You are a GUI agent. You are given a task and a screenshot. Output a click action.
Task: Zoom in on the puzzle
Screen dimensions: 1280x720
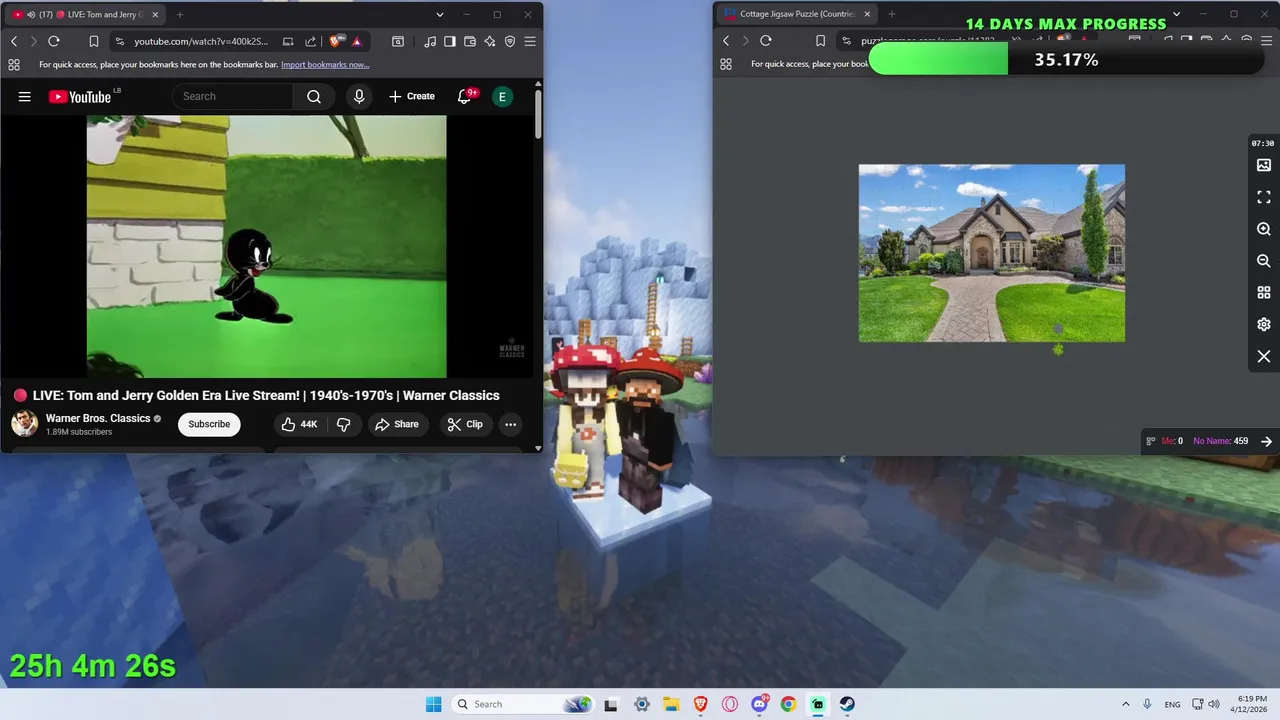point(1264,229)
